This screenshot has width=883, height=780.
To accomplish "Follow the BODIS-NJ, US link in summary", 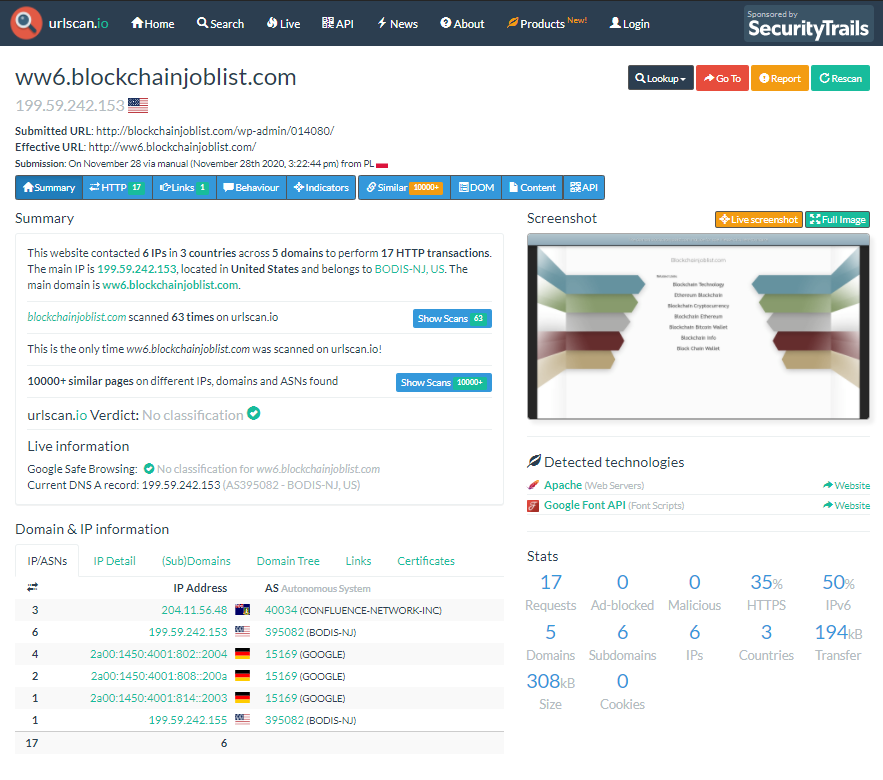I will click(410, 269).
